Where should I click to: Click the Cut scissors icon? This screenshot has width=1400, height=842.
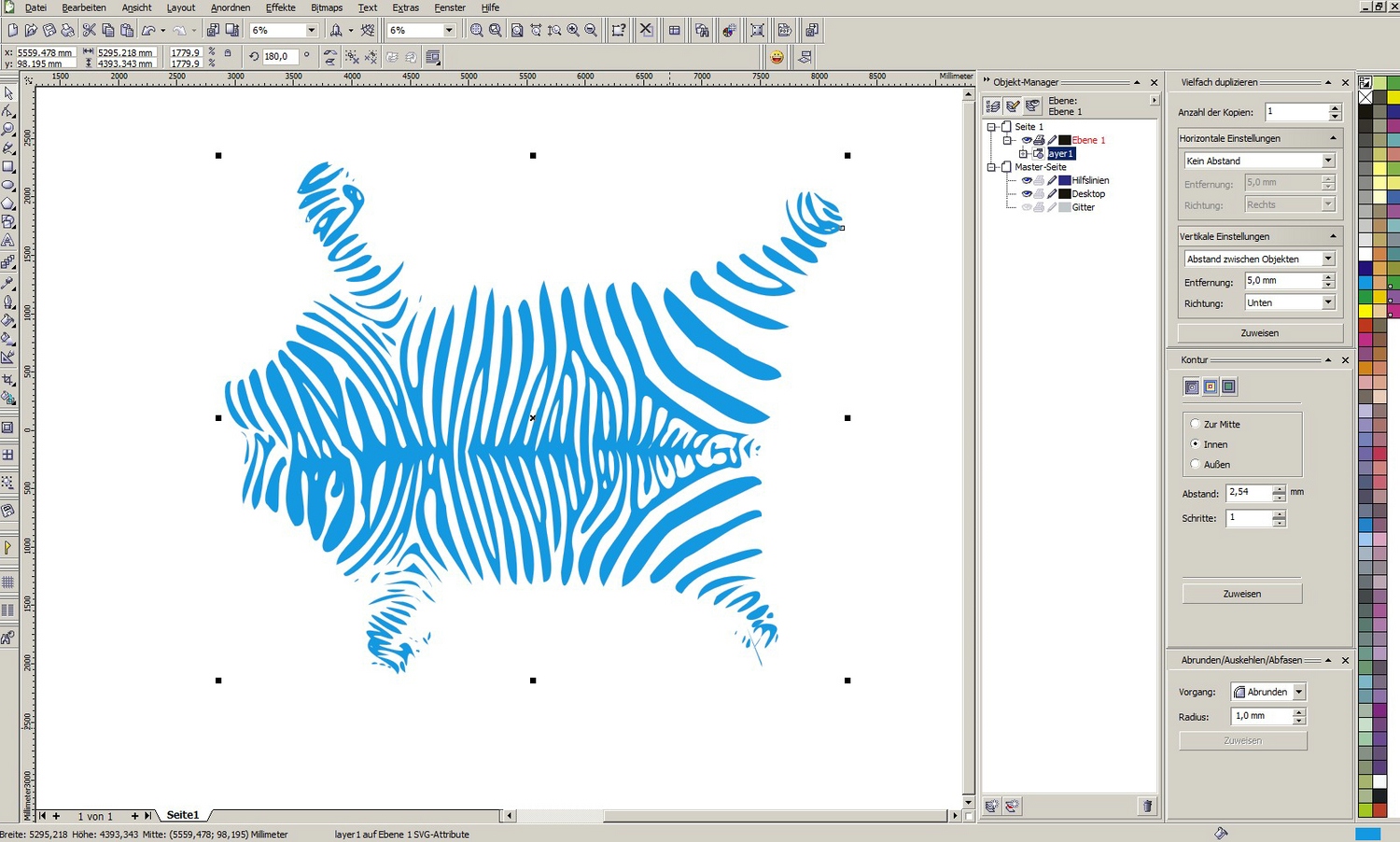(x=89, y=31)
